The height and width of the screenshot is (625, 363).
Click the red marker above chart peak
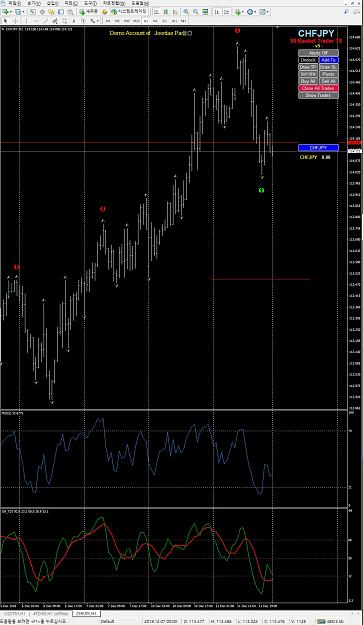[237, 30]
